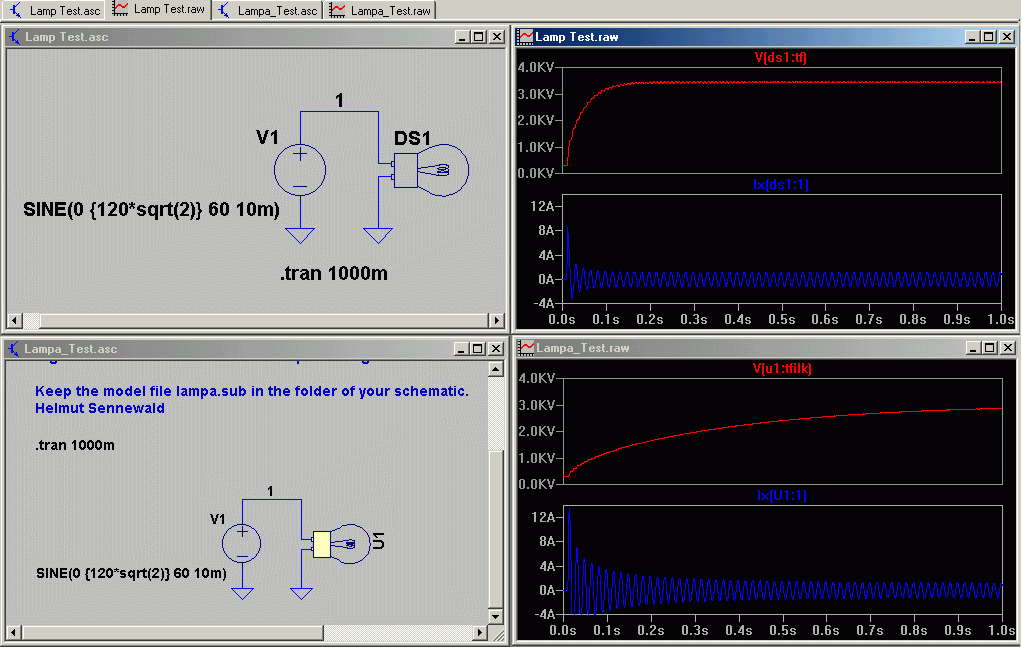Maximize the Lamp Test.raw window

[x=989, y=37]
